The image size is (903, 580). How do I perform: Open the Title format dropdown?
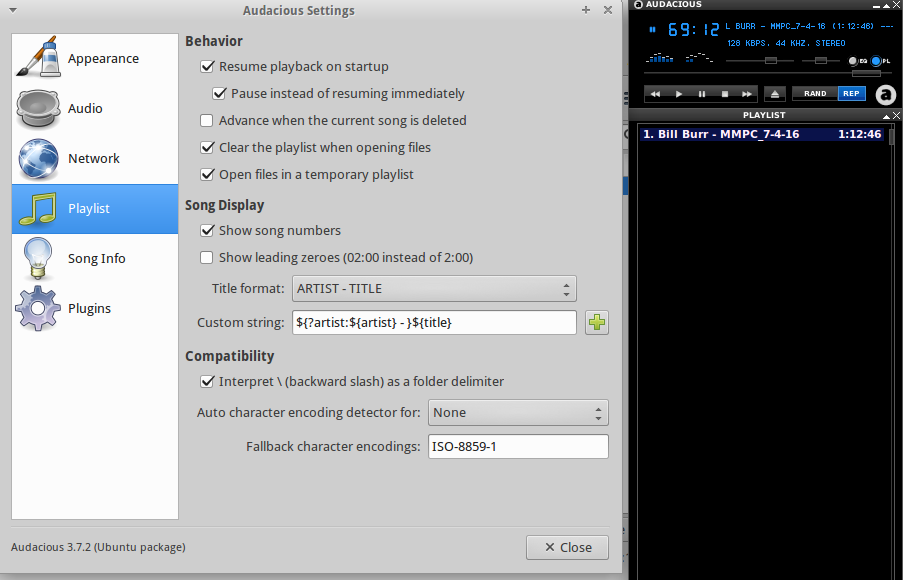click(434, 288)
